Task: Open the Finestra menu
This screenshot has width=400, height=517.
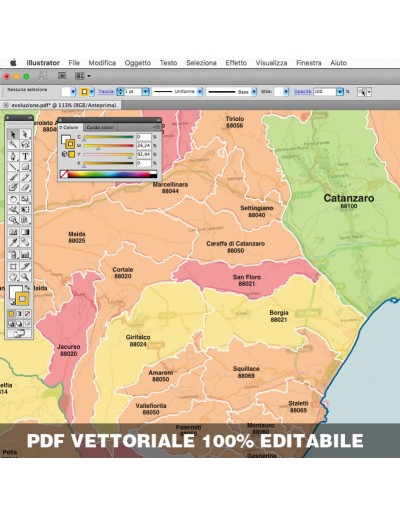Action: coord(309,63)
